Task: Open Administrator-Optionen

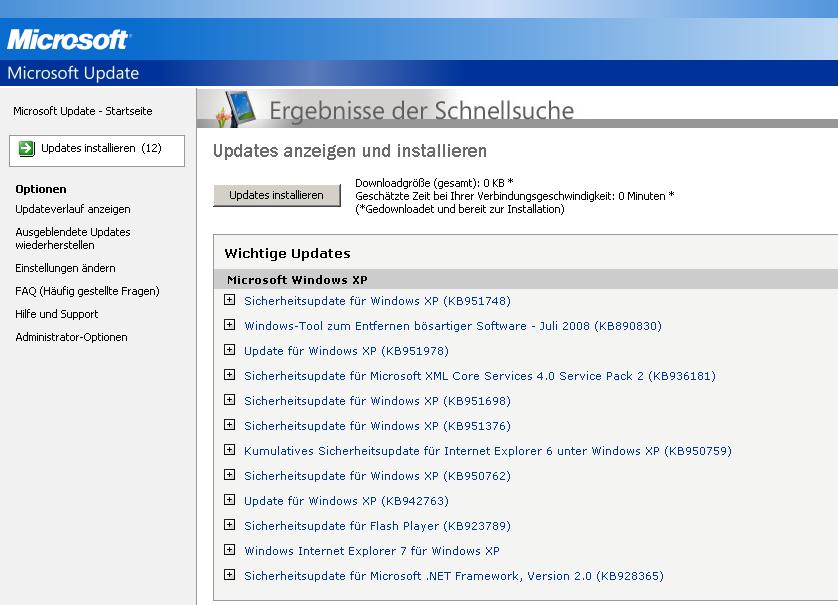Action: 71,337
